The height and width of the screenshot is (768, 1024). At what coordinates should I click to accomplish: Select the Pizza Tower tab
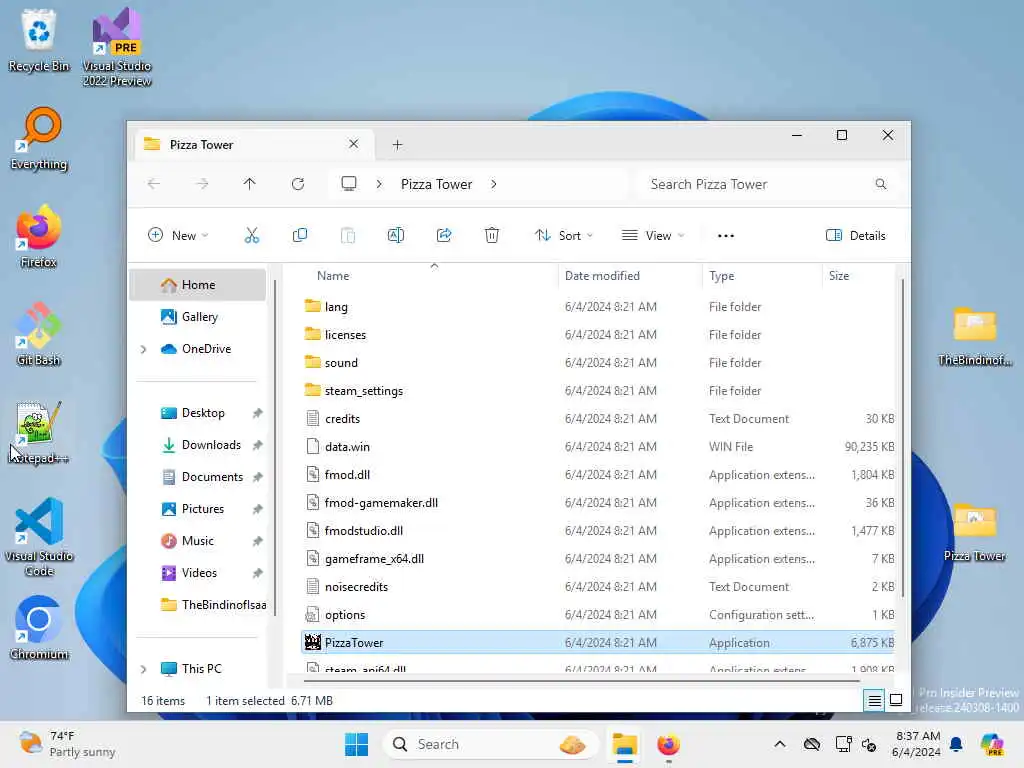click(255, 145)
